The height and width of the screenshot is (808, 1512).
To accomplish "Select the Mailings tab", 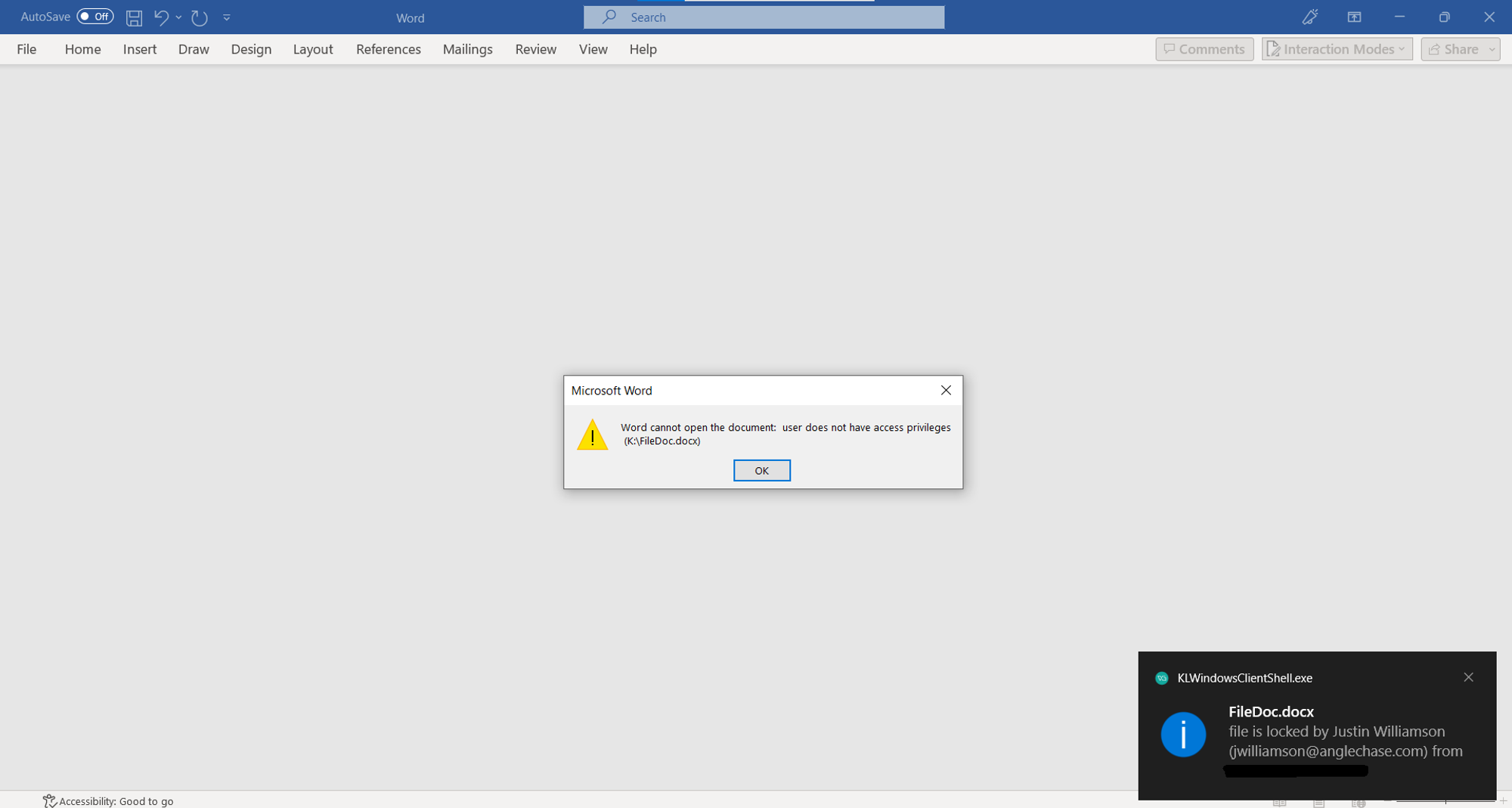I will point(467,49).
